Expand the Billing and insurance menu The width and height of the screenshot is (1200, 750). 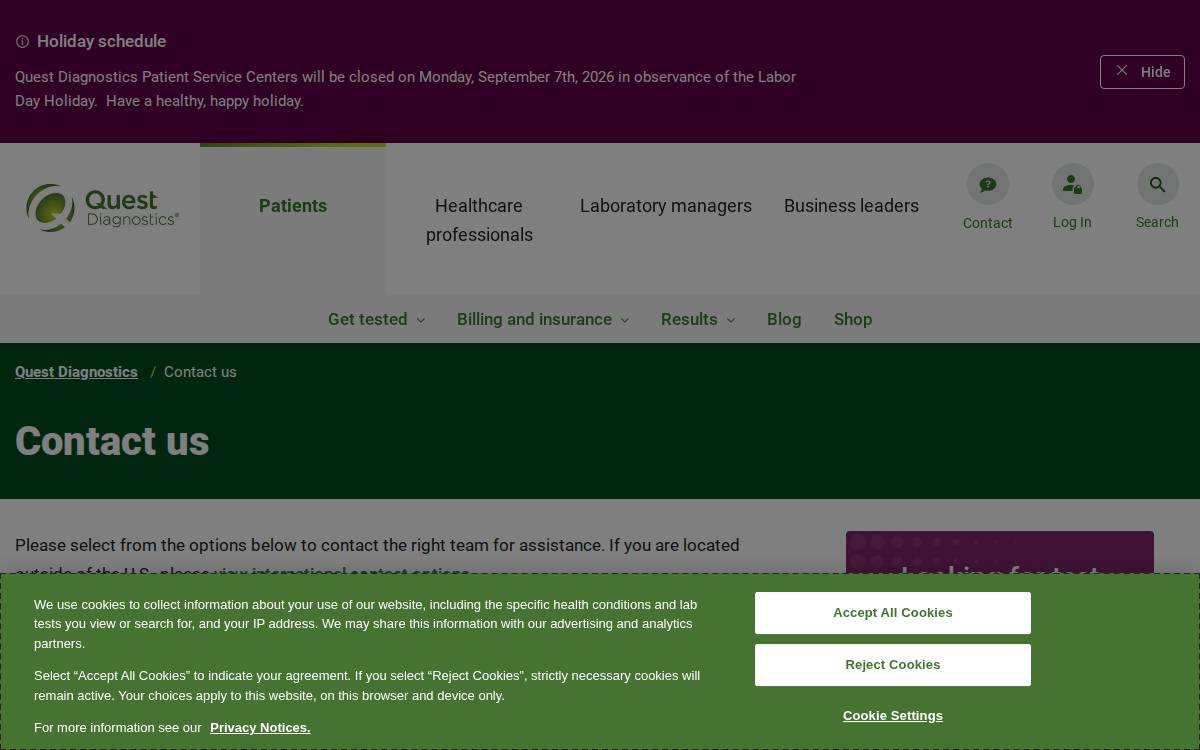tap(543, 319)
